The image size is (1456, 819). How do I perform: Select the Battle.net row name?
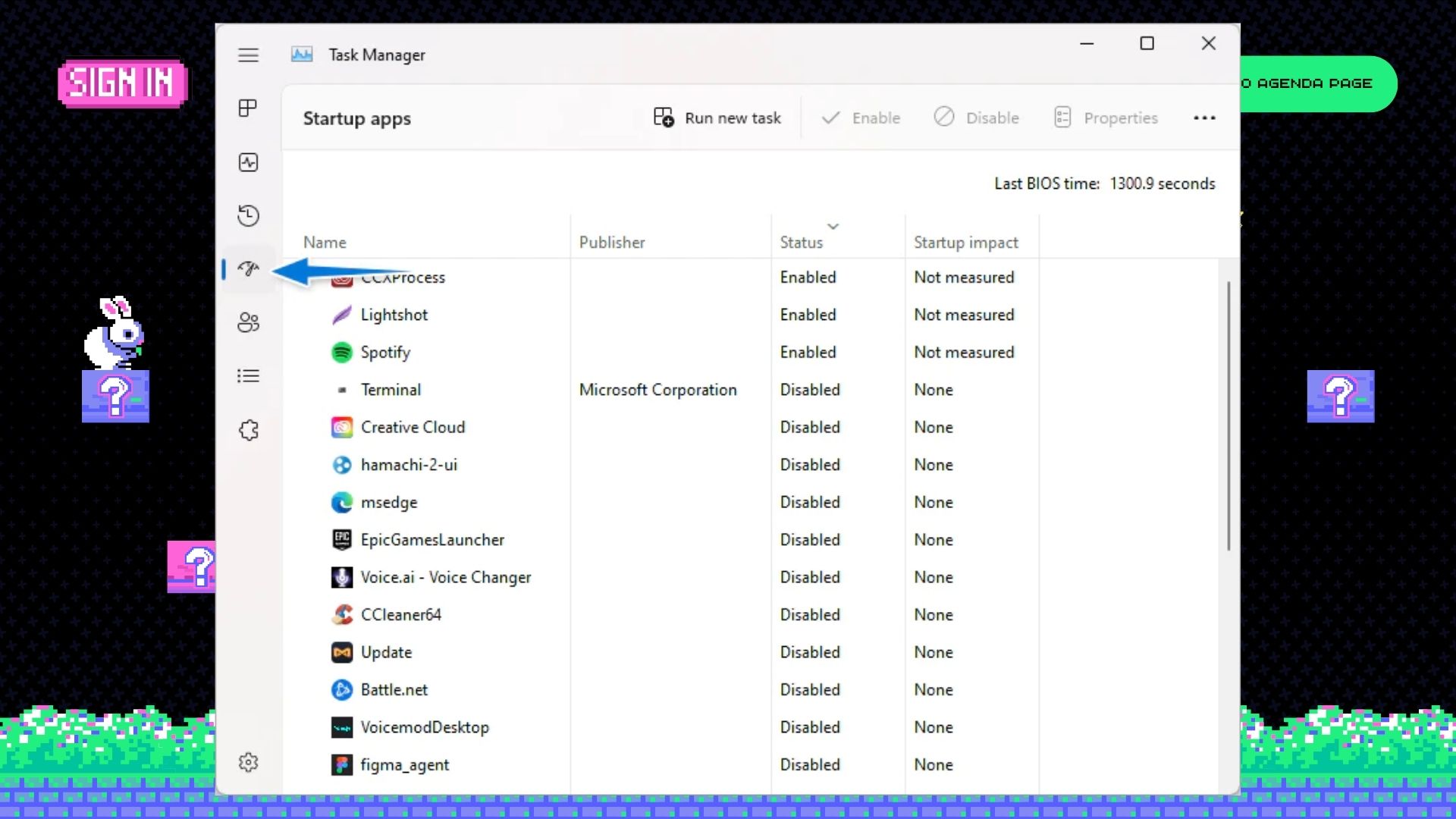[394, 690]
